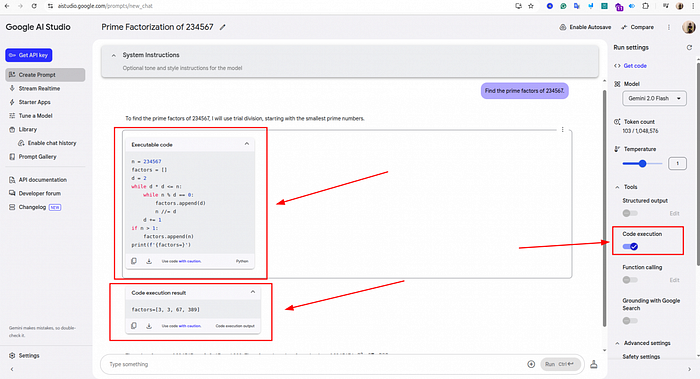This screenshot has width=700, height=379.
Task: Open Stream Realtime in sidebar
Action: pos(39,88)
